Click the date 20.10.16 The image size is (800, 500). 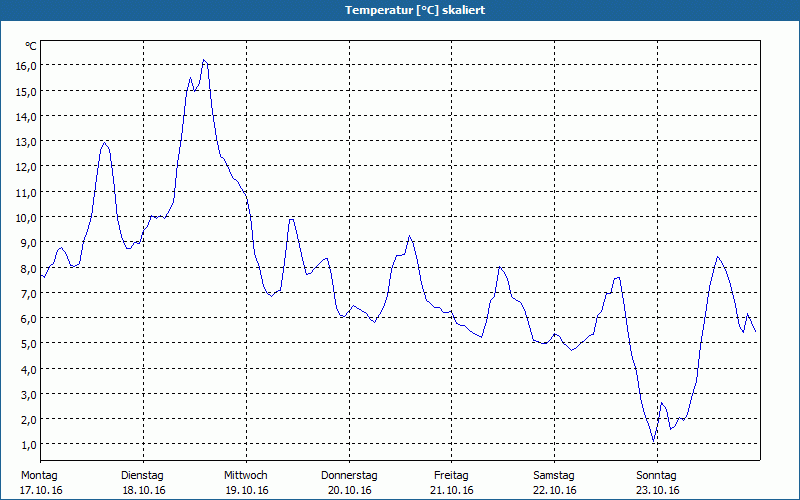point(350,490)
